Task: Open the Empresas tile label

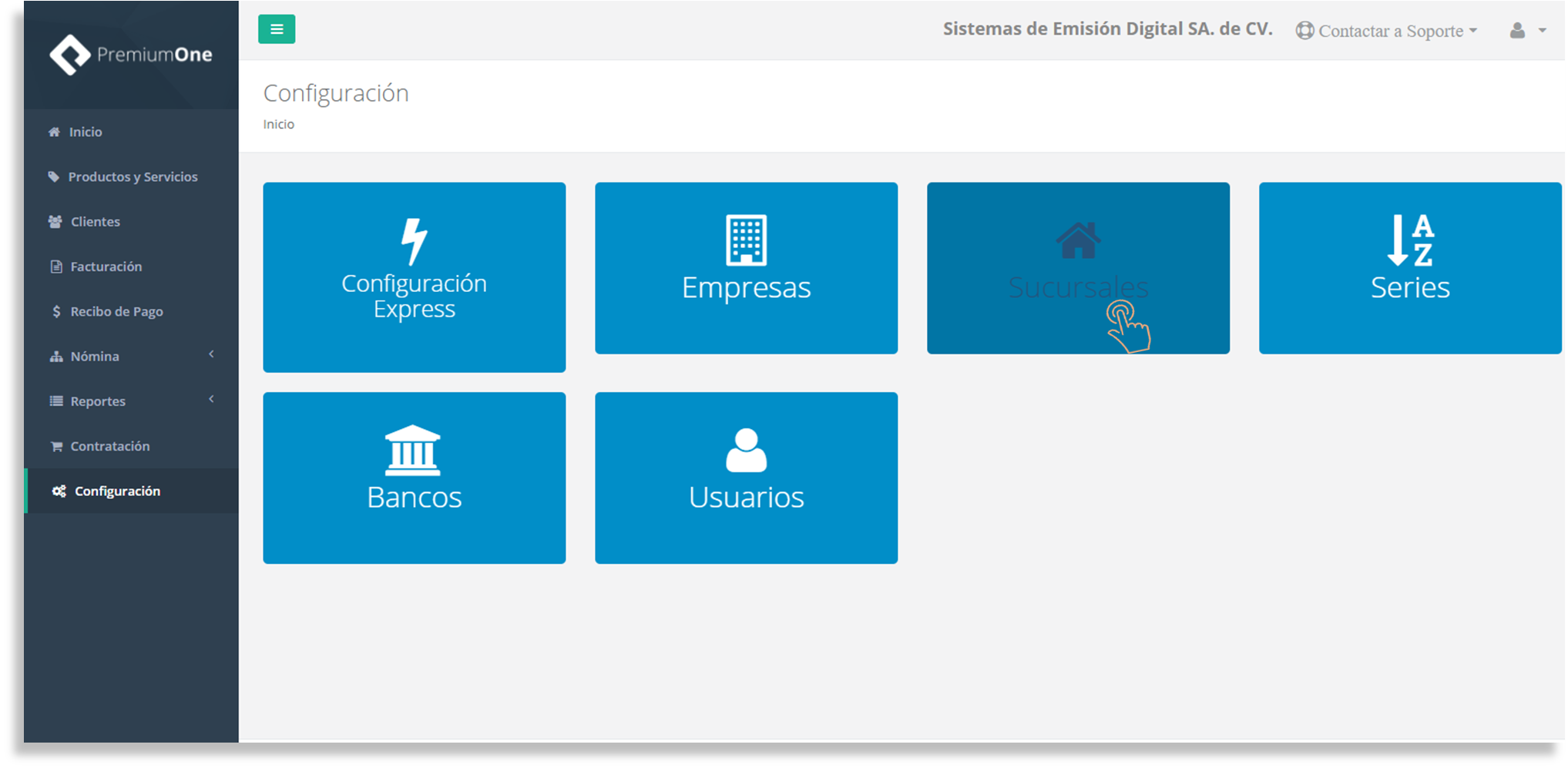Action: [x=747, y=287]
